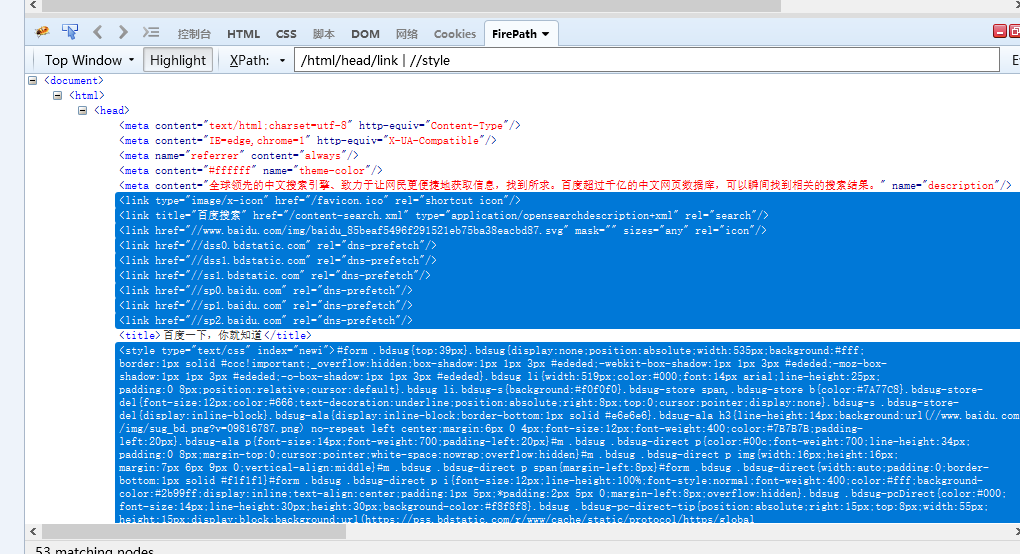Select the meta Content-Type line
Viewport: 1020px width, 554px height.
point(319,125)
